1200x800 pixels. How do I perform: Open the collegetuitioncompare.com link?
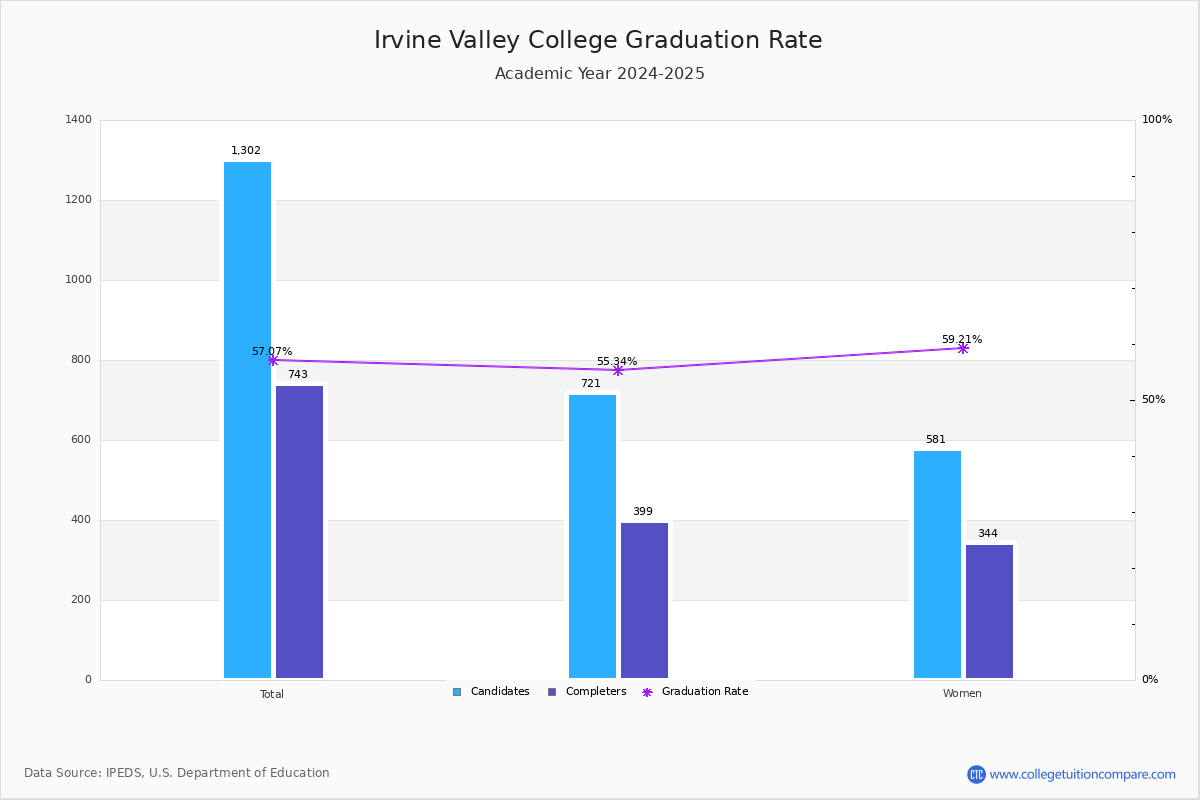[1082, 774]
